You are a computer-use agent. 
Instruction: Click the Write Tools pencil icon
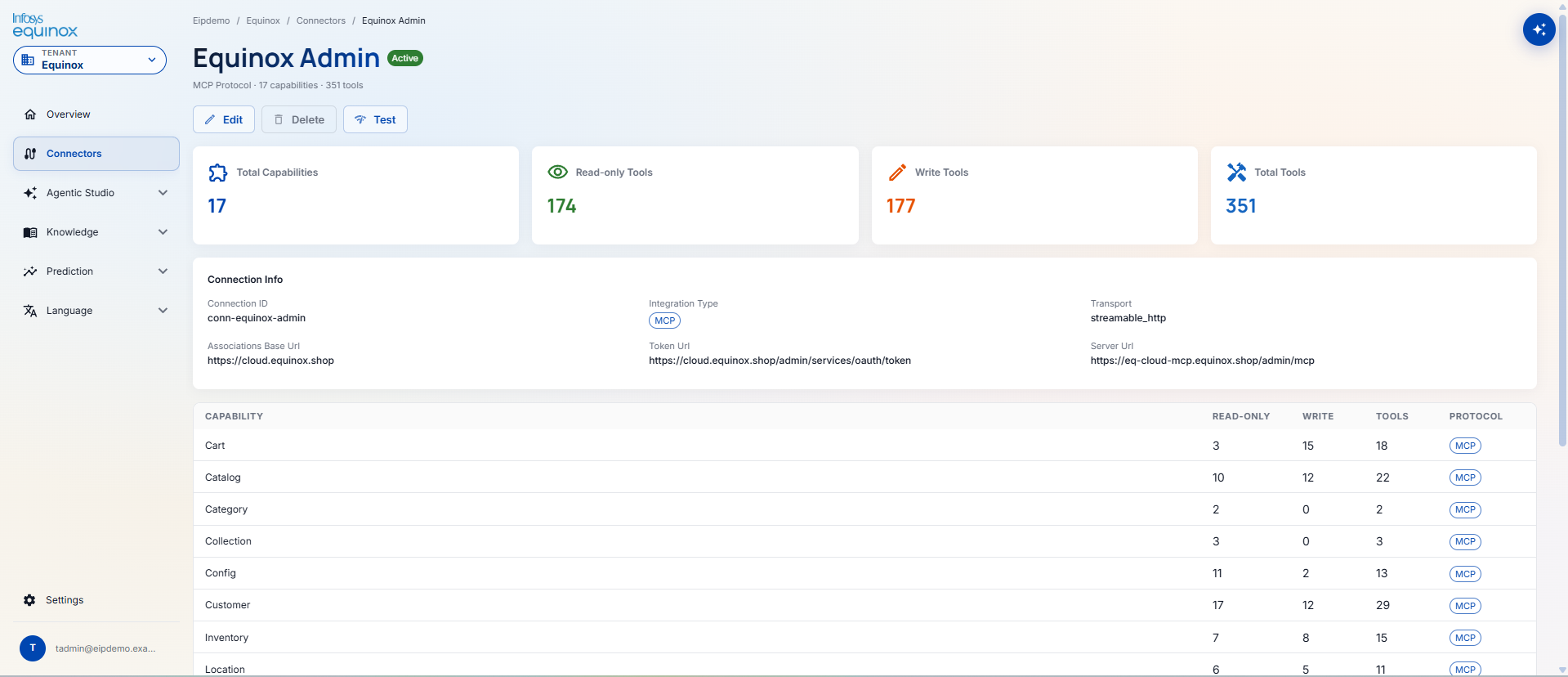(897, 173)
